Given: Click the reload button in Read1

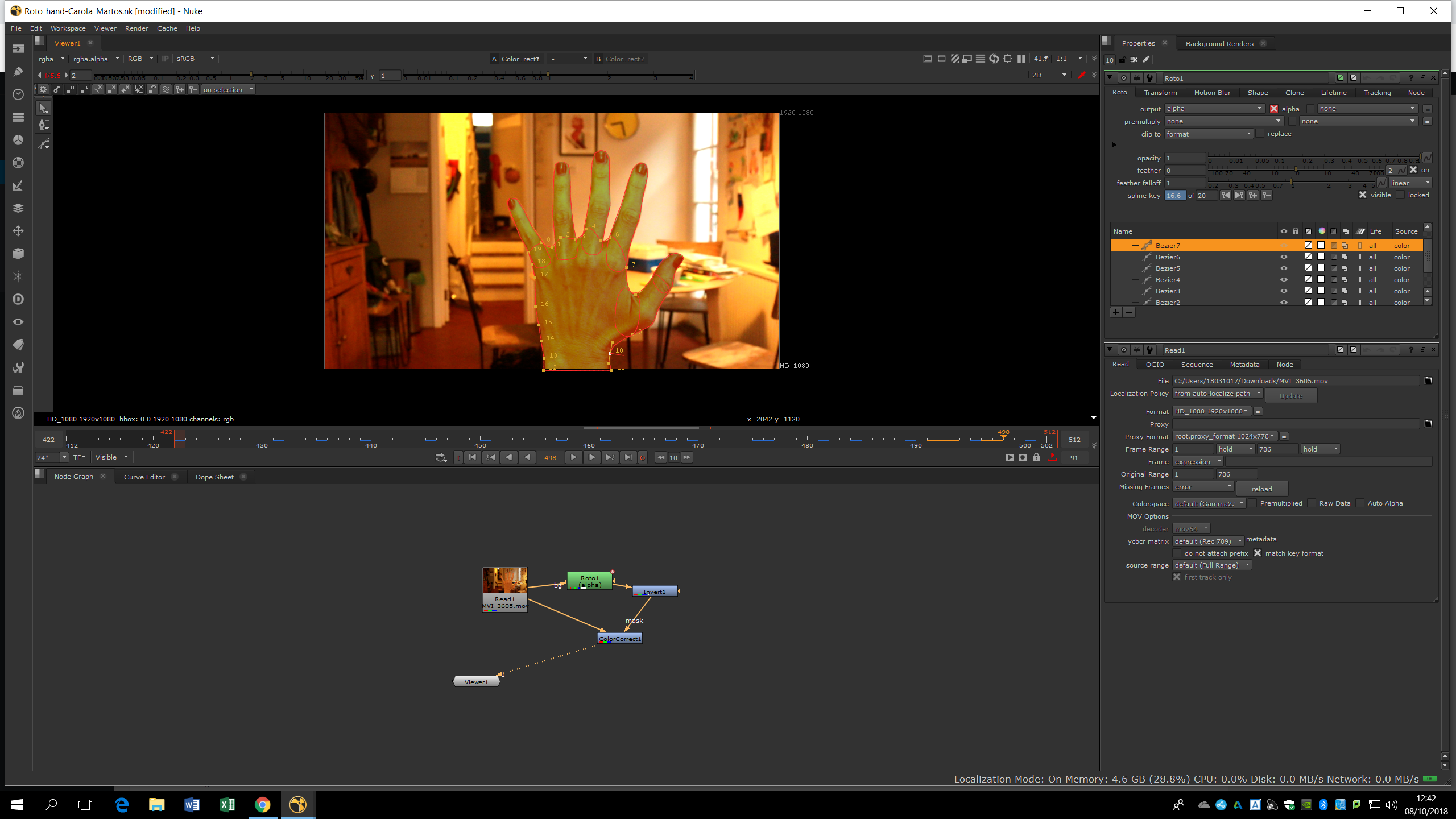Looking at the screenshot, I should (1261, 489).
